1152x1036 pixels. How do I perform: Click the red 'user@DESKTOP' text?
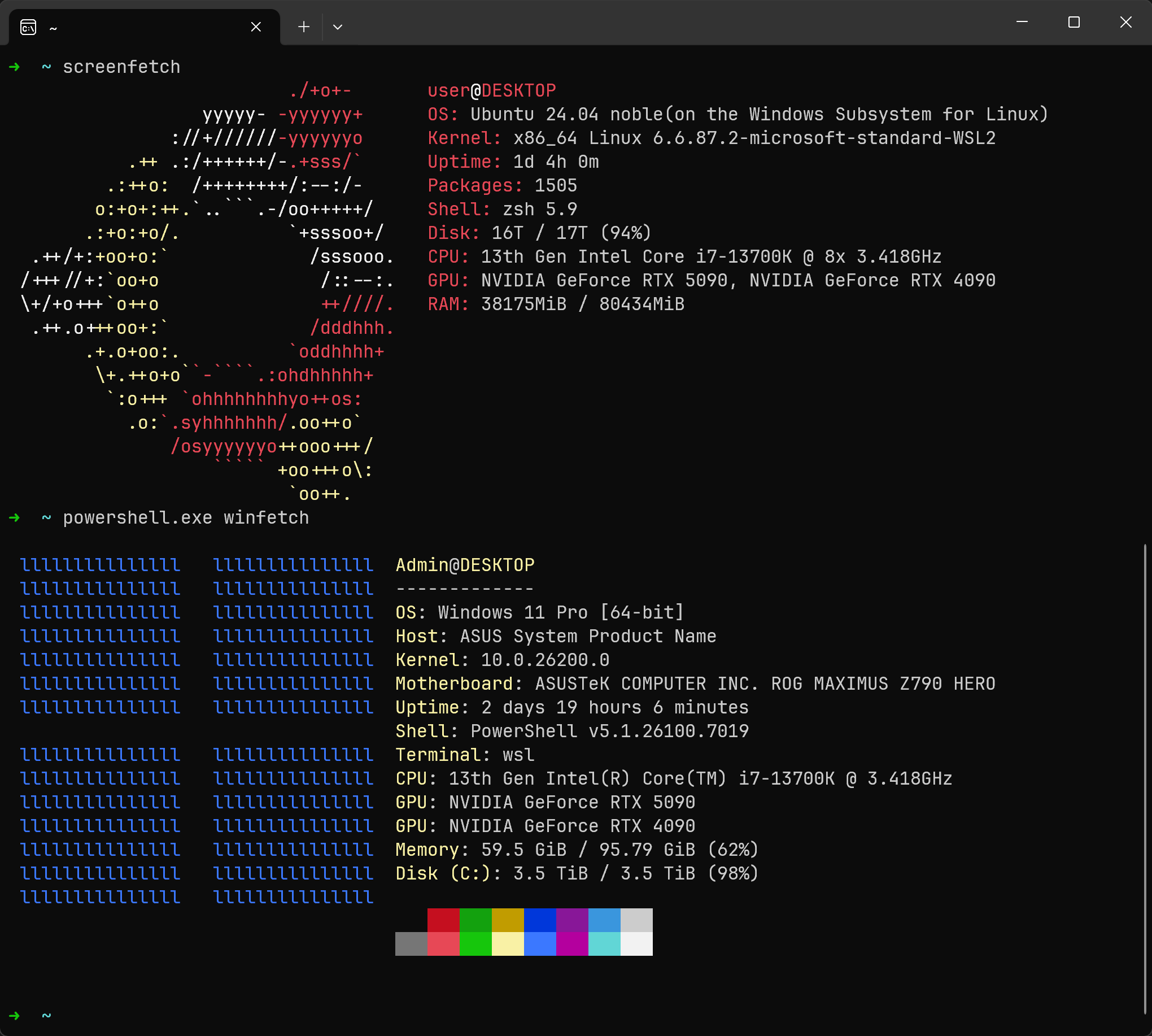click(491, 91)
